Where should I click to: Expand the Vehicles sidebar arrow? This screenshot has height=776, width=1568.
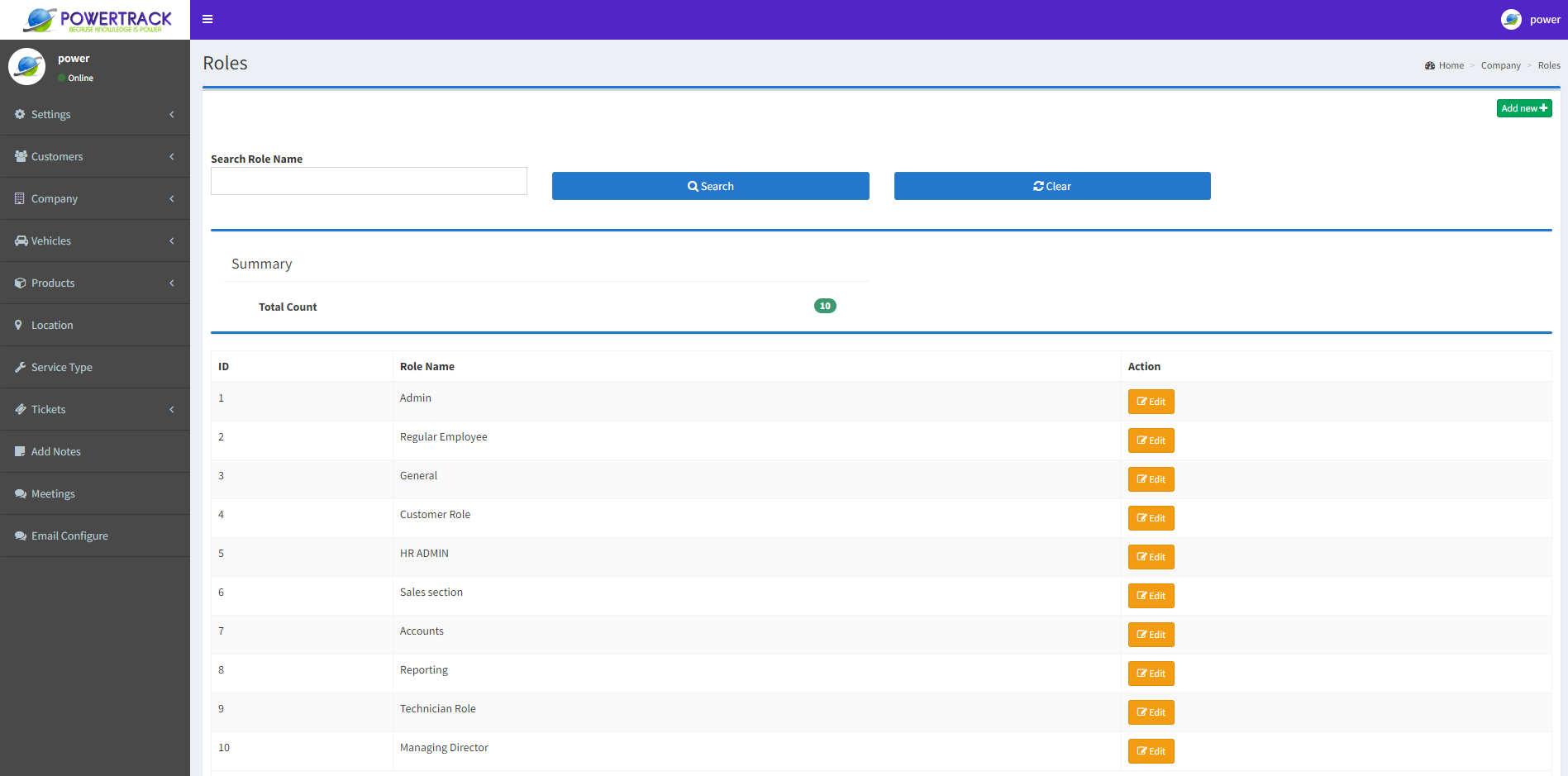click(171, 240)
